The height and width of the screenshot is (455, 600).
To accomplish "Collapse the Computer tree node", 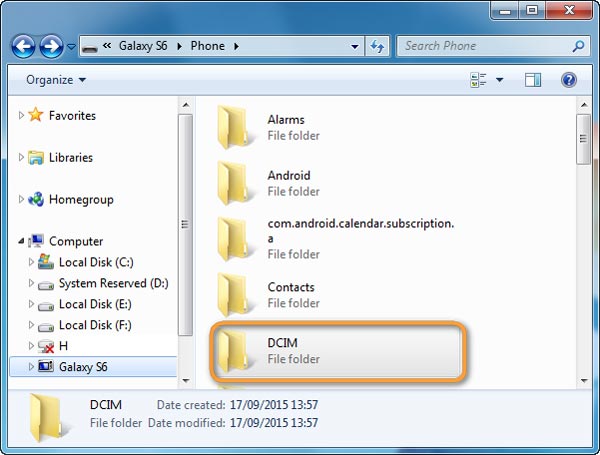I will click(x=22, y=241).
